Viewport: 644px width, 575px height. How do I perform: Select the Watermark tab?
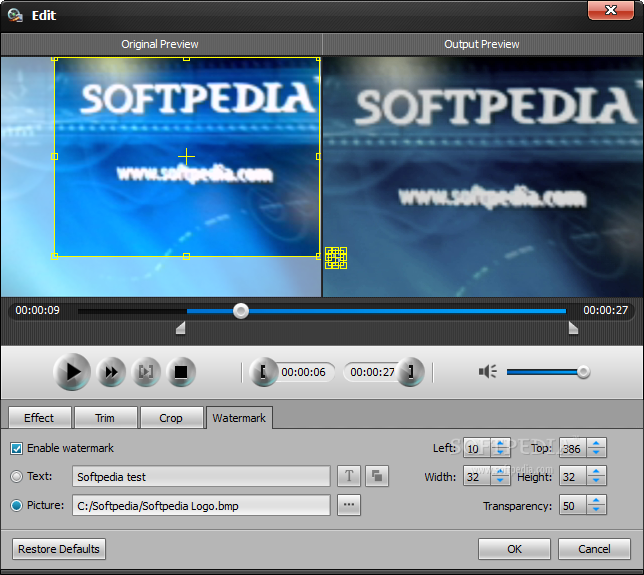point(239,418)
